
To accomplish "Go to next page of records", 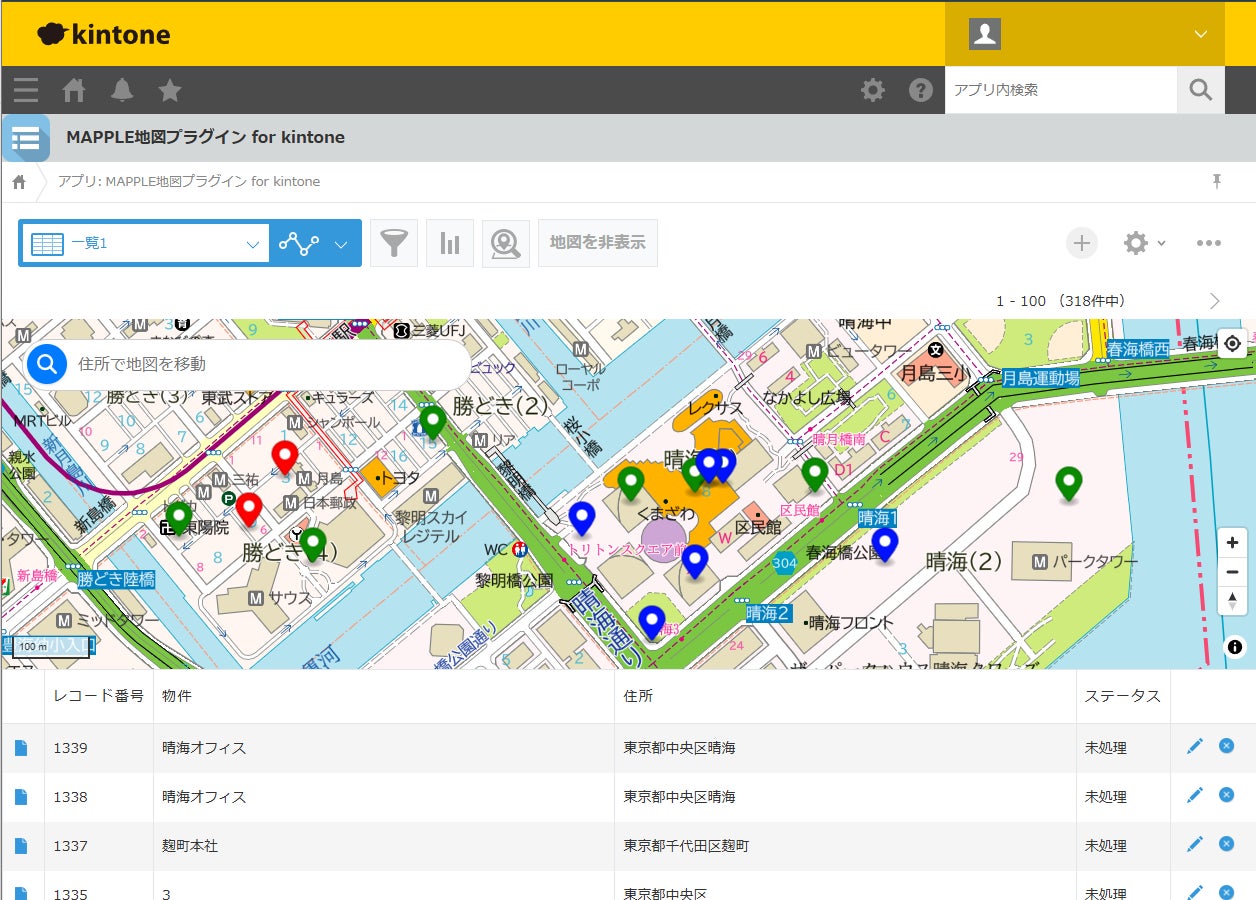I will point(1214,301).
